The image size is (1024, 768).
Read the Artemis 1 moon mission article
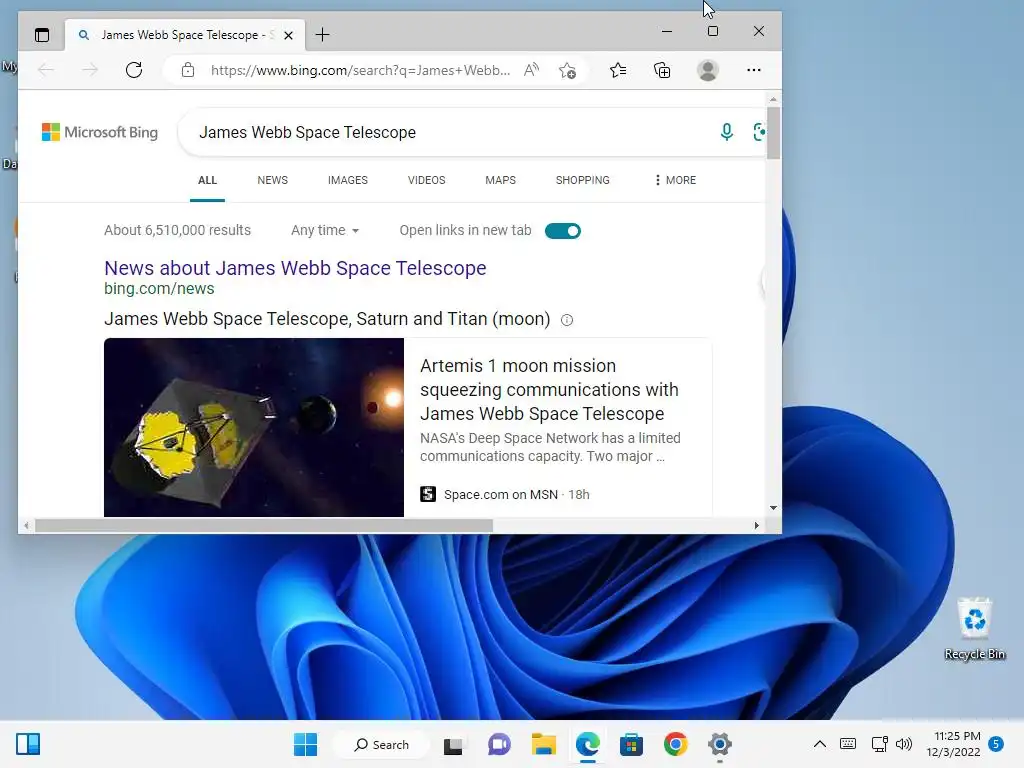pyautogui.click(x=549, y=390)
